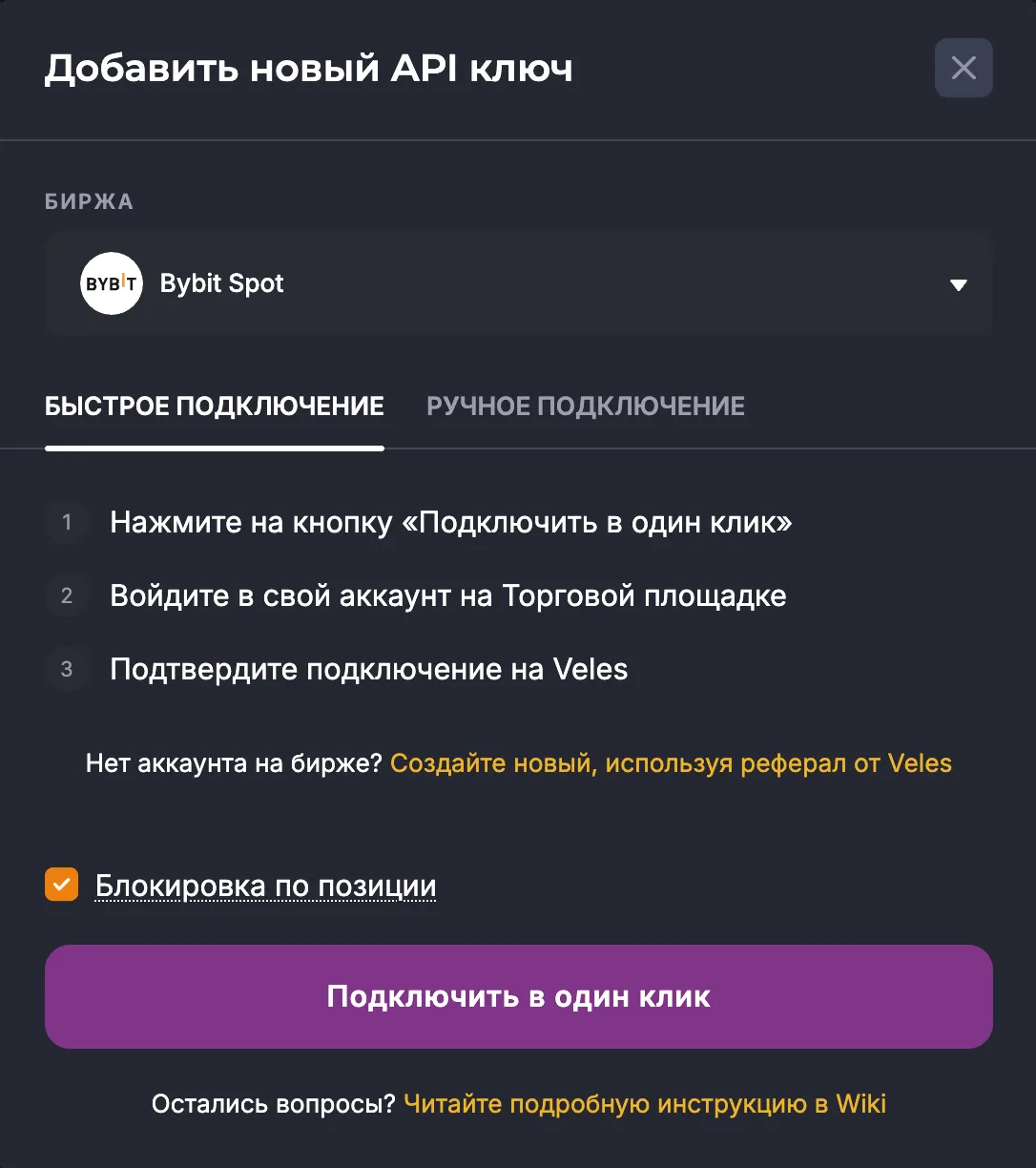This screenshot has width=1036, height=1168.
Task: Click the step 1 number indicator
Action: [66, 523]
